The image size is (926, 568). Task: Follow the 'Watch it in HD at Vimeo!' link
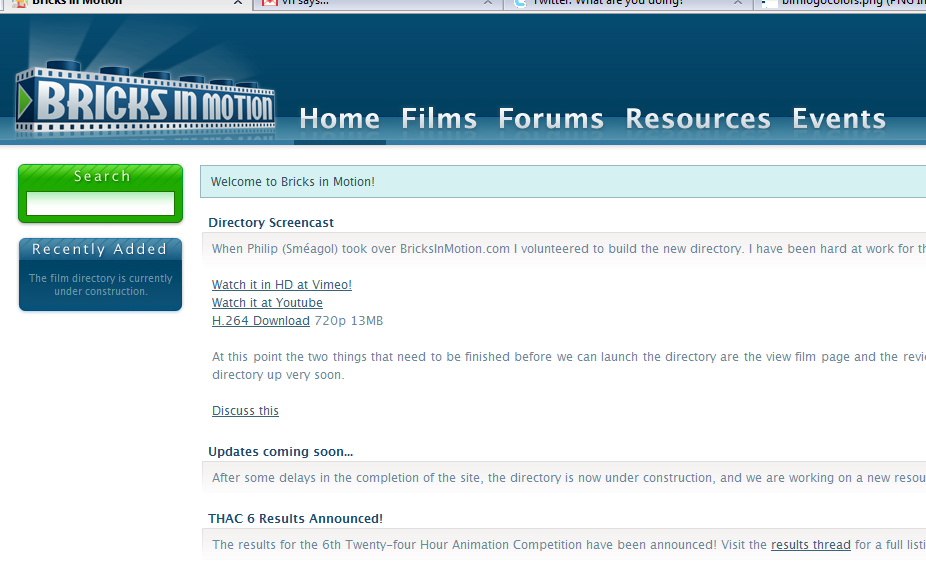coord(282,285)
